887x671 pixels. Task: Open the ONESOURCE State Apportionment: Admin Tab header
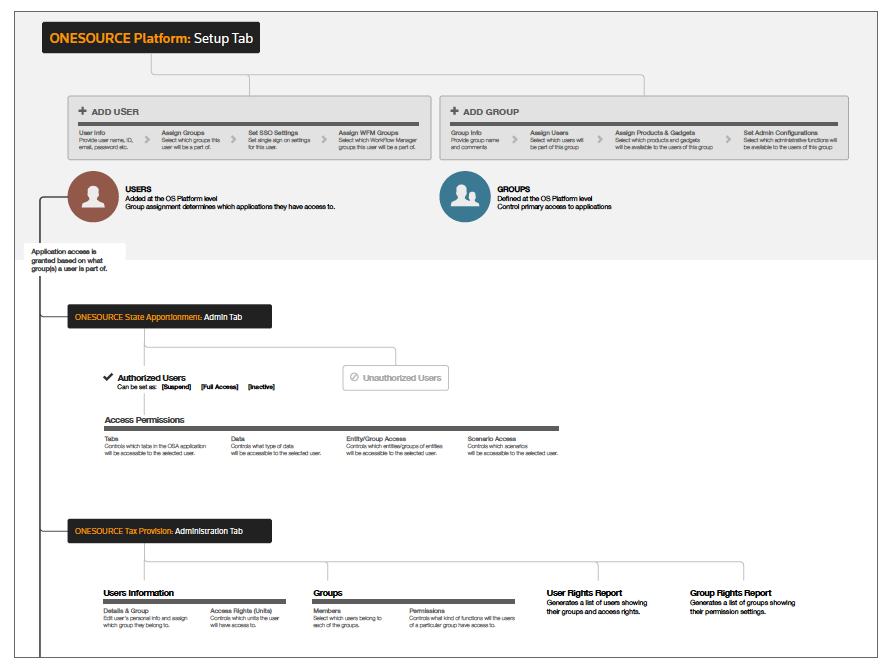coord(170,317)
